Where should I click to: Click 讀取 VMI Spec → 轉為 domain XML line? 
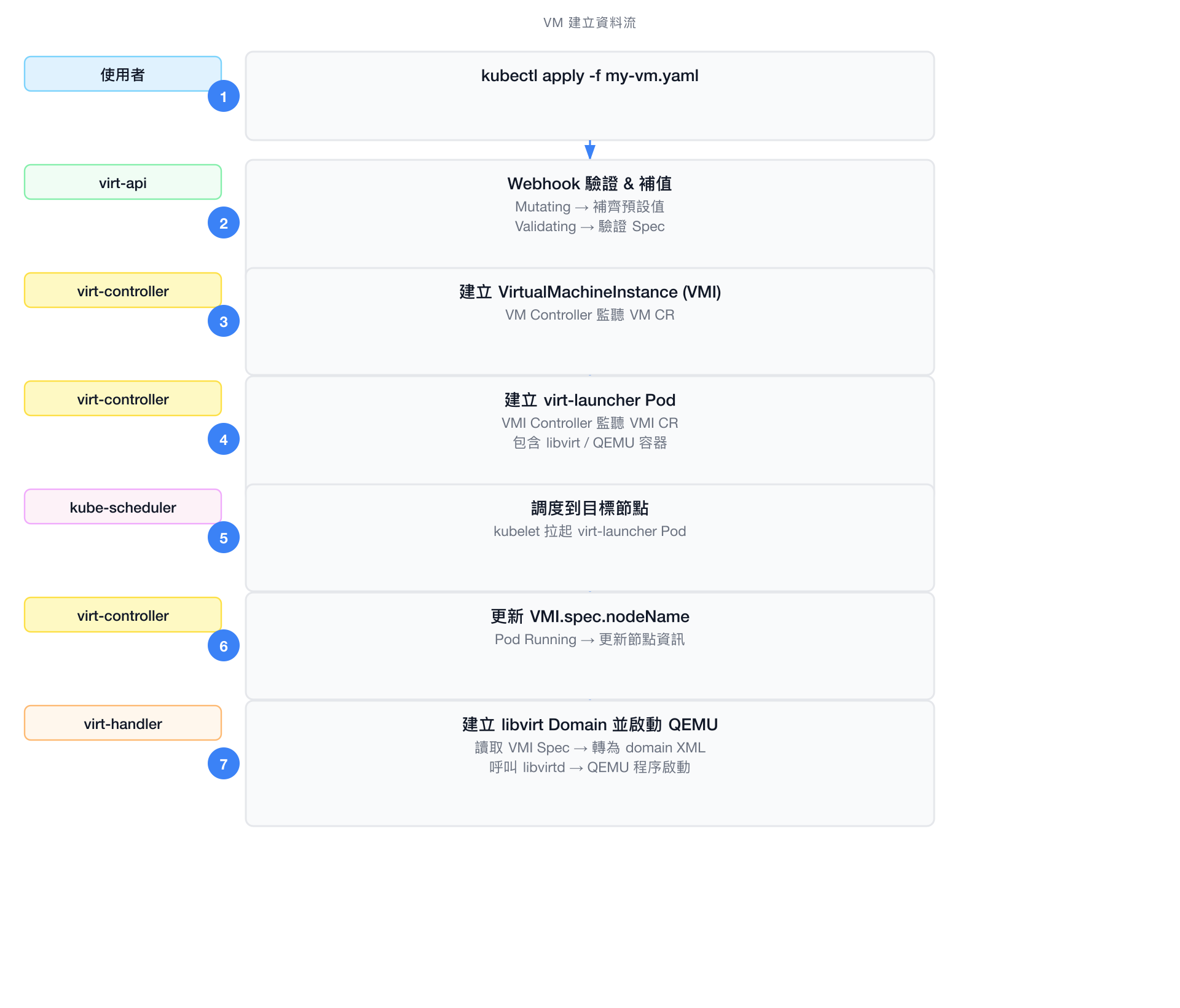click(590, 747)
